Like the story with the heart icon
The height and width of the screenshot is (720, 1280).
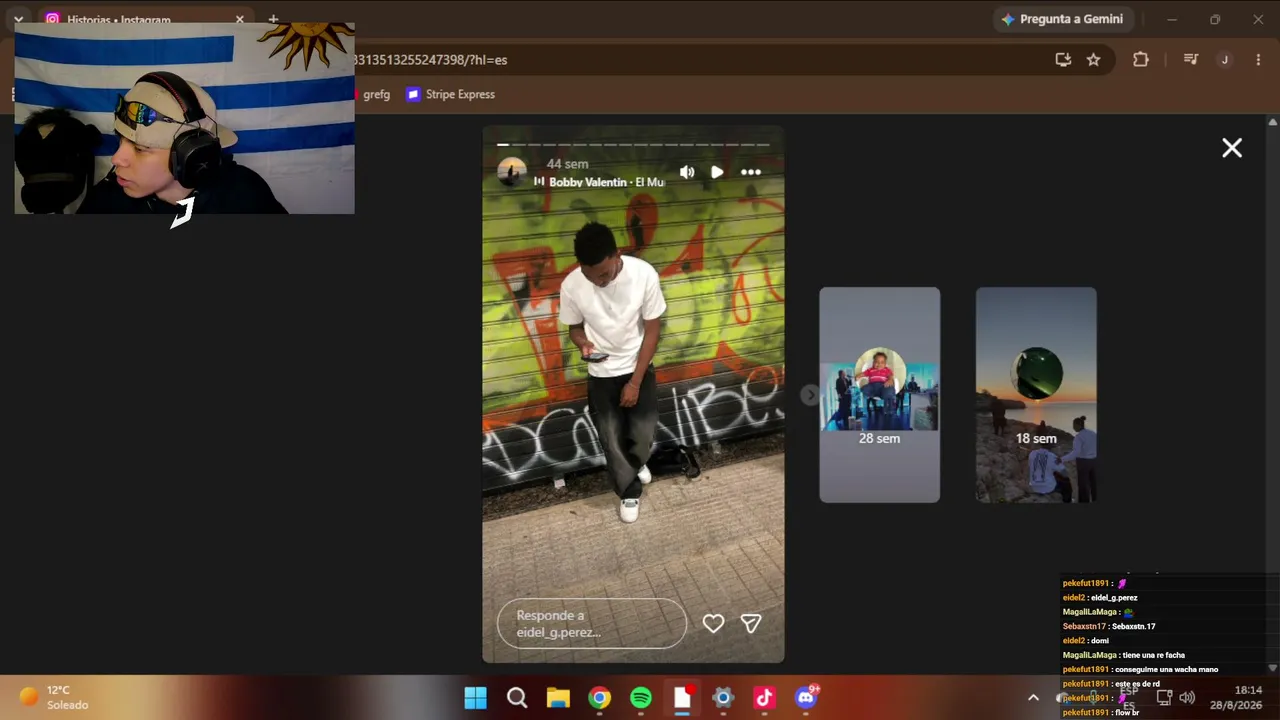pyautogui.click(x=713, y=624)
